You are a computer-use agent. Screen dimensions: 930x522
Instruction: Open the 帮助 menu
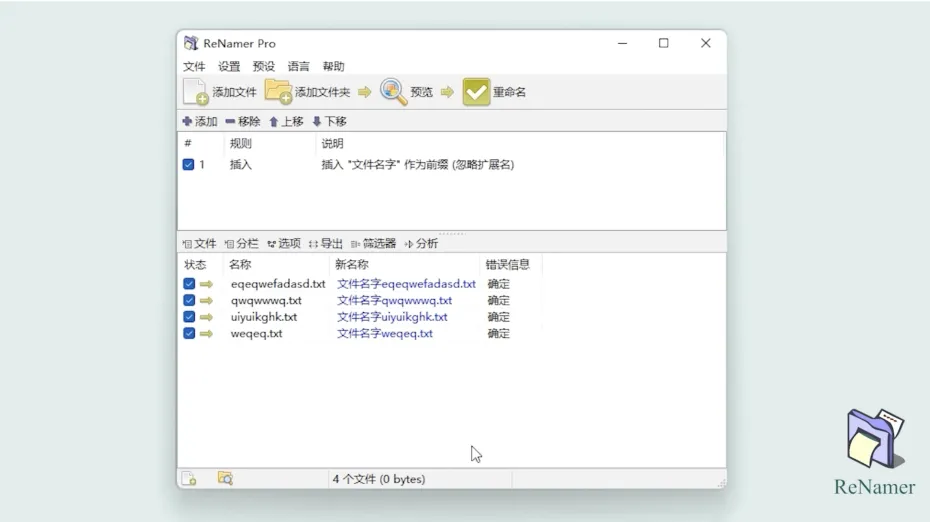tap(333, 66)
